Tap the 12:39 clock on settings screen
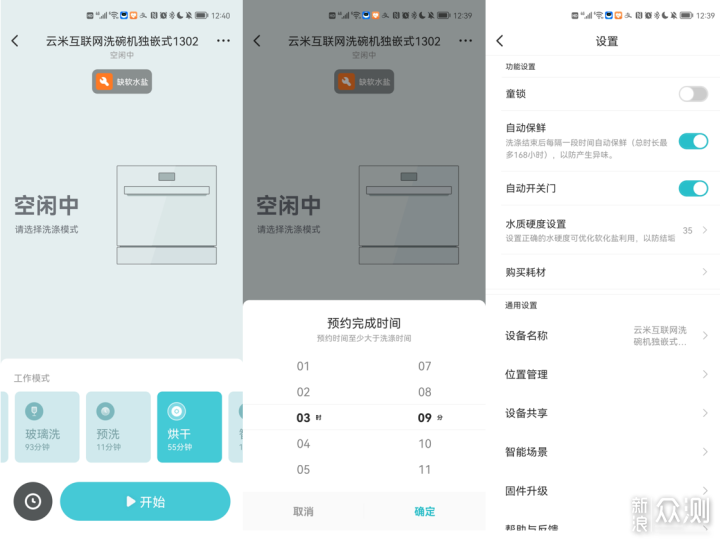 tap(705, 16)
